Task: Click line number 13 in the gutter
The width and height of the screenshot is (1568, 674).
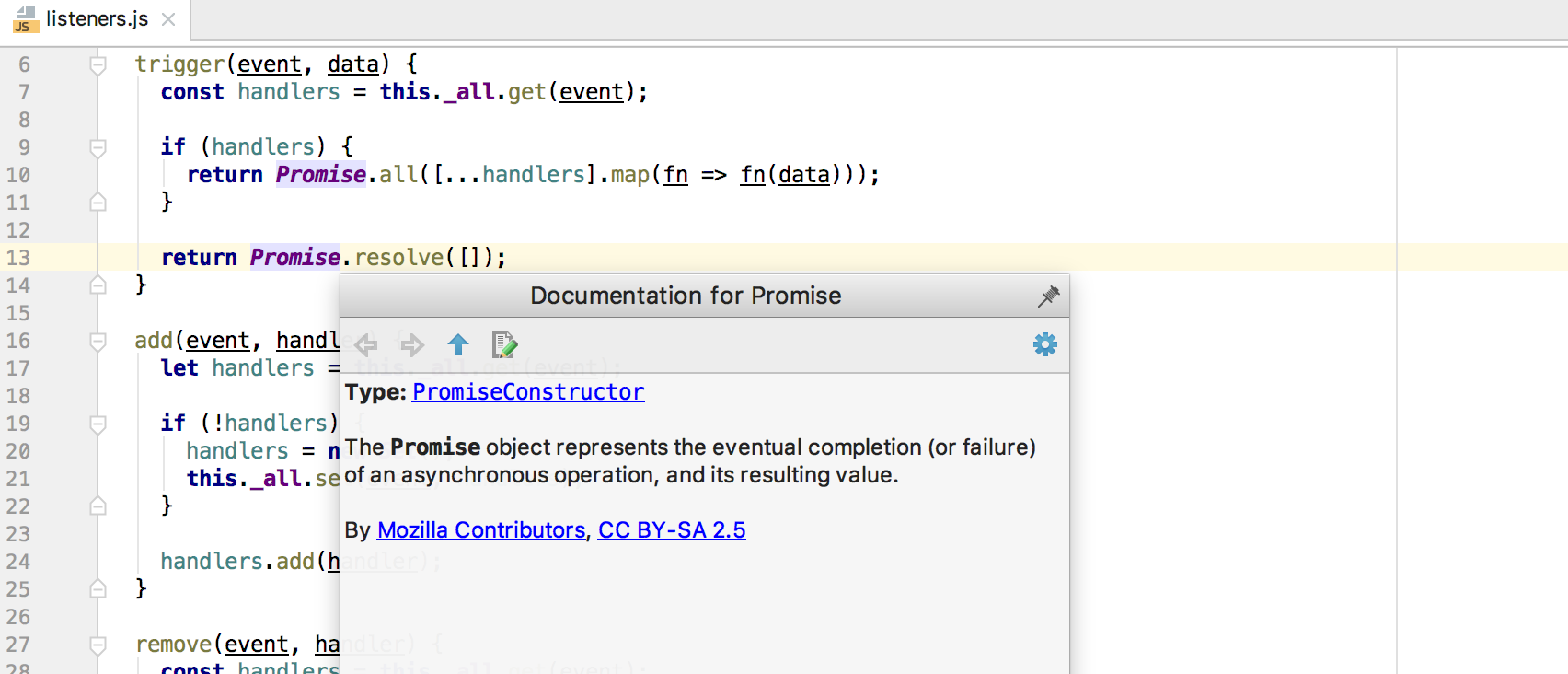Action: [18, 258]
